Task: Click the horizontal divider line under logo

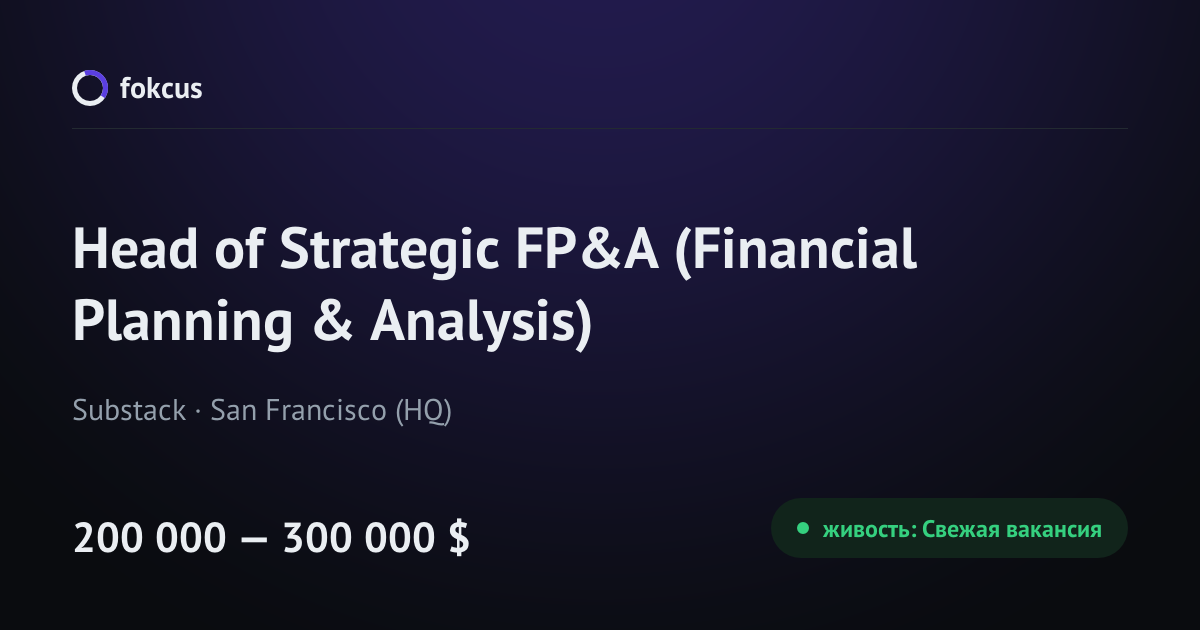Action: (x=600, y=128)
